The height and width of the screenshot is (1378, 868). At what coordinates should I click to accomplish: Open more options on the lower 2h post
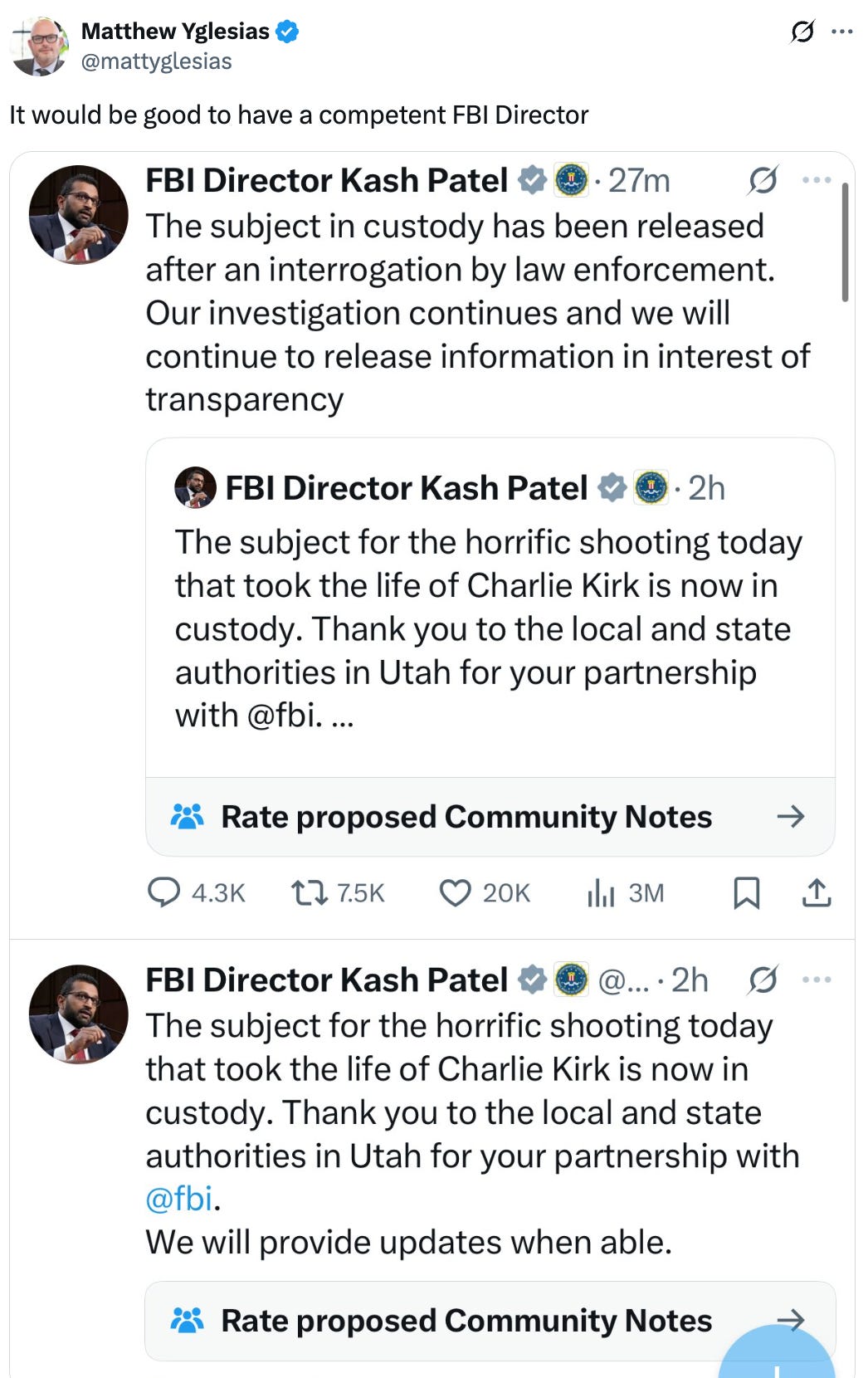(817, 980)
